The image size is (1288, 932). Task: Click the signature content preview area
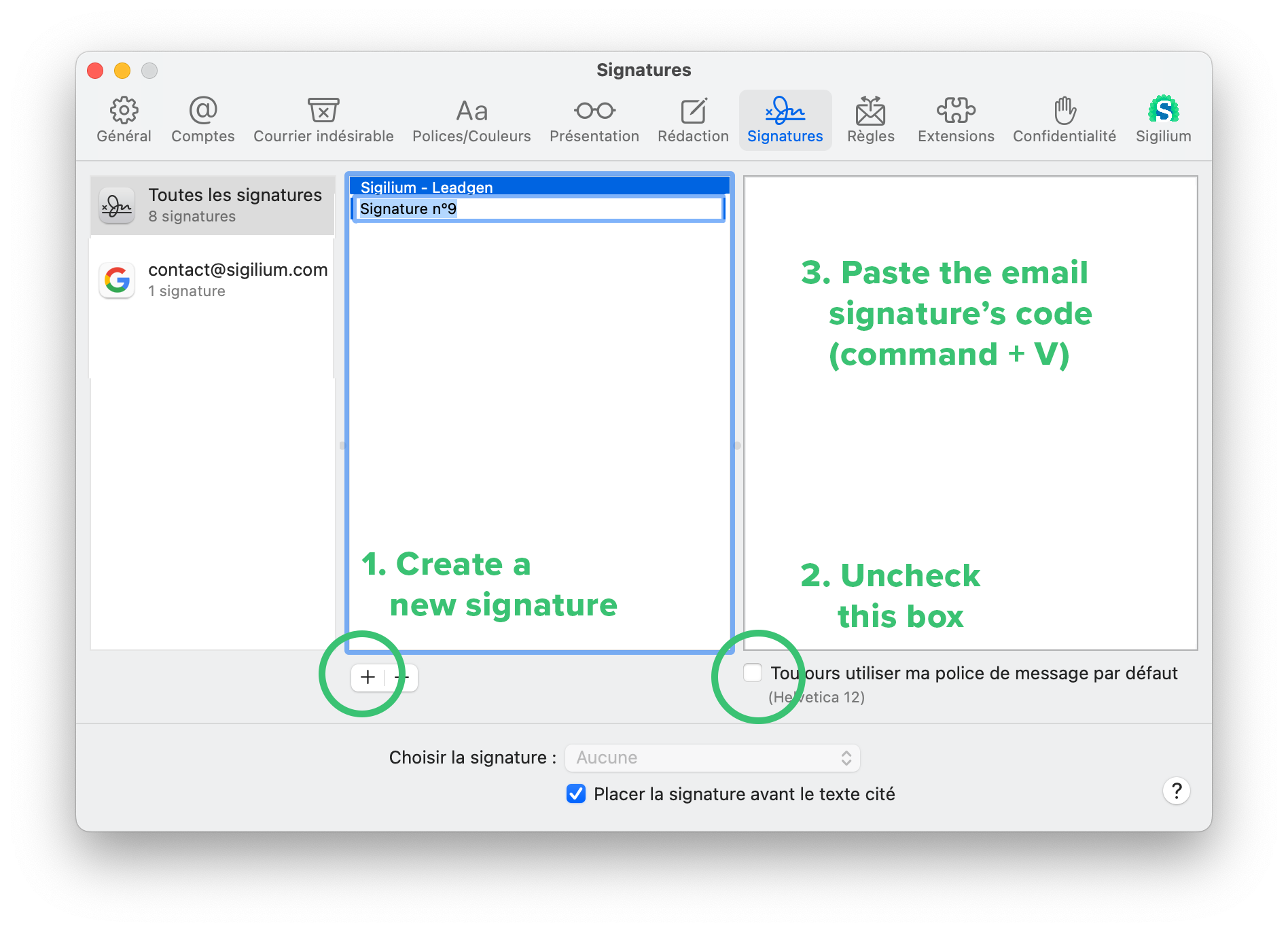(x=970, y=413)
